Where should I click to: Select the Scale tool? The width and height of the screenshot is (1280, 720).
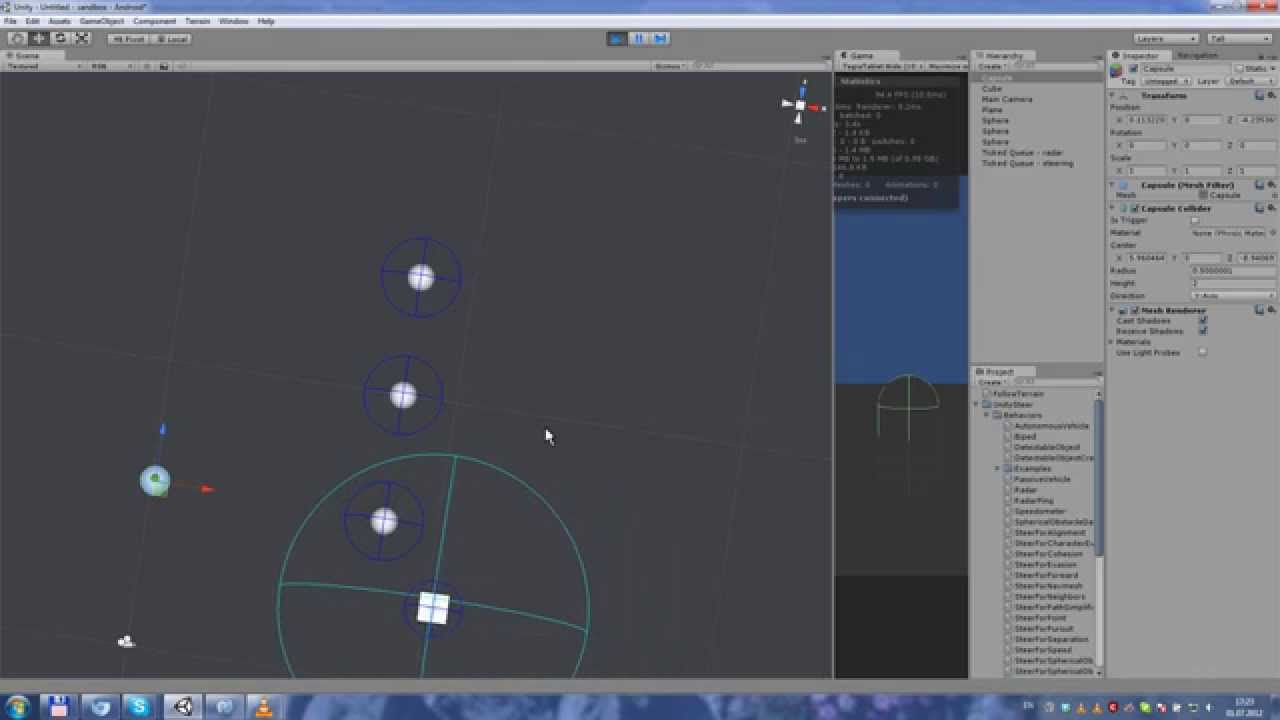pos(82,38)
